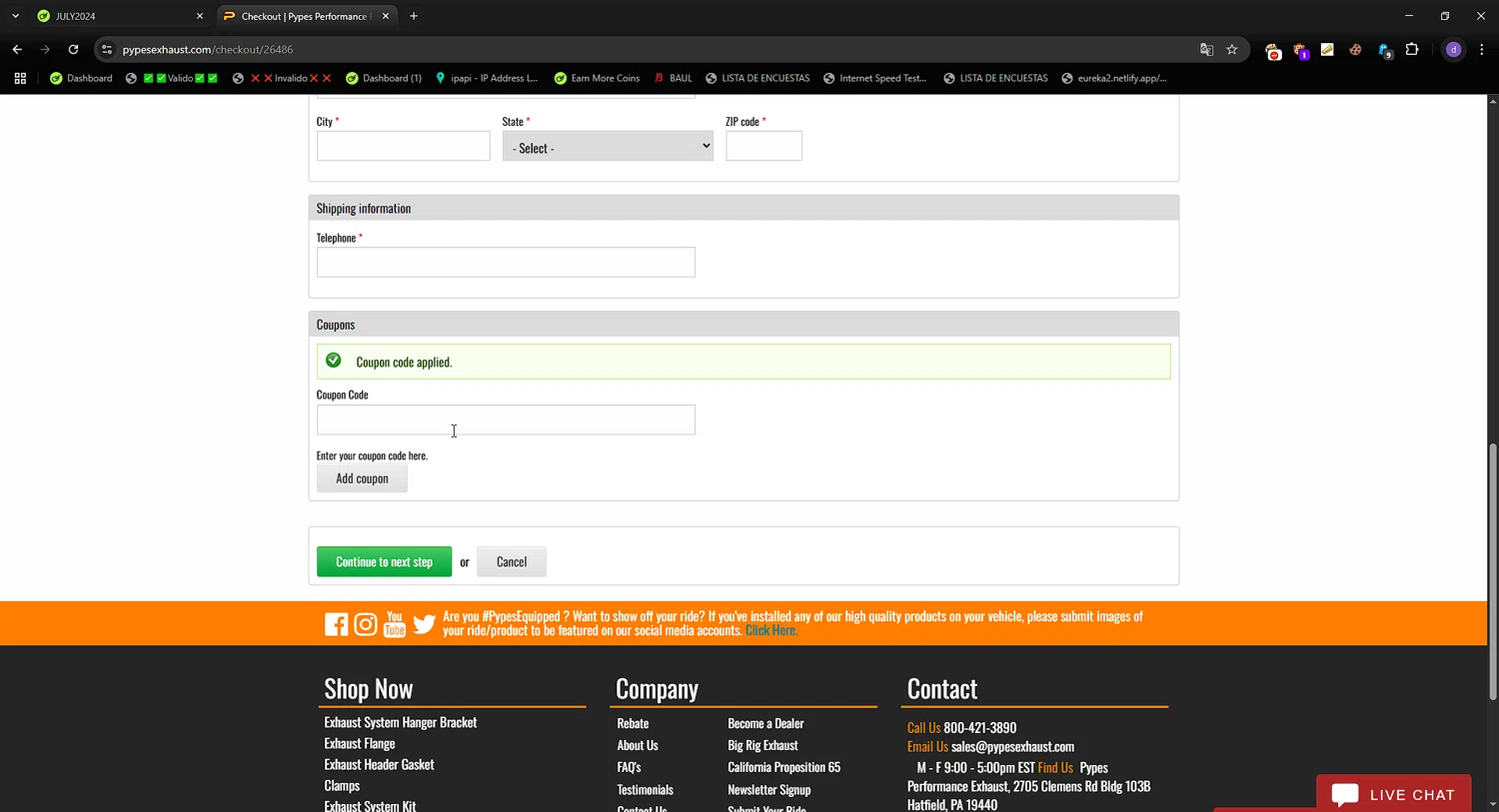The image size is (1499, 812).
Task: Click the browser address bar URL
Action: pyautogui.click(x=208, y=49)
